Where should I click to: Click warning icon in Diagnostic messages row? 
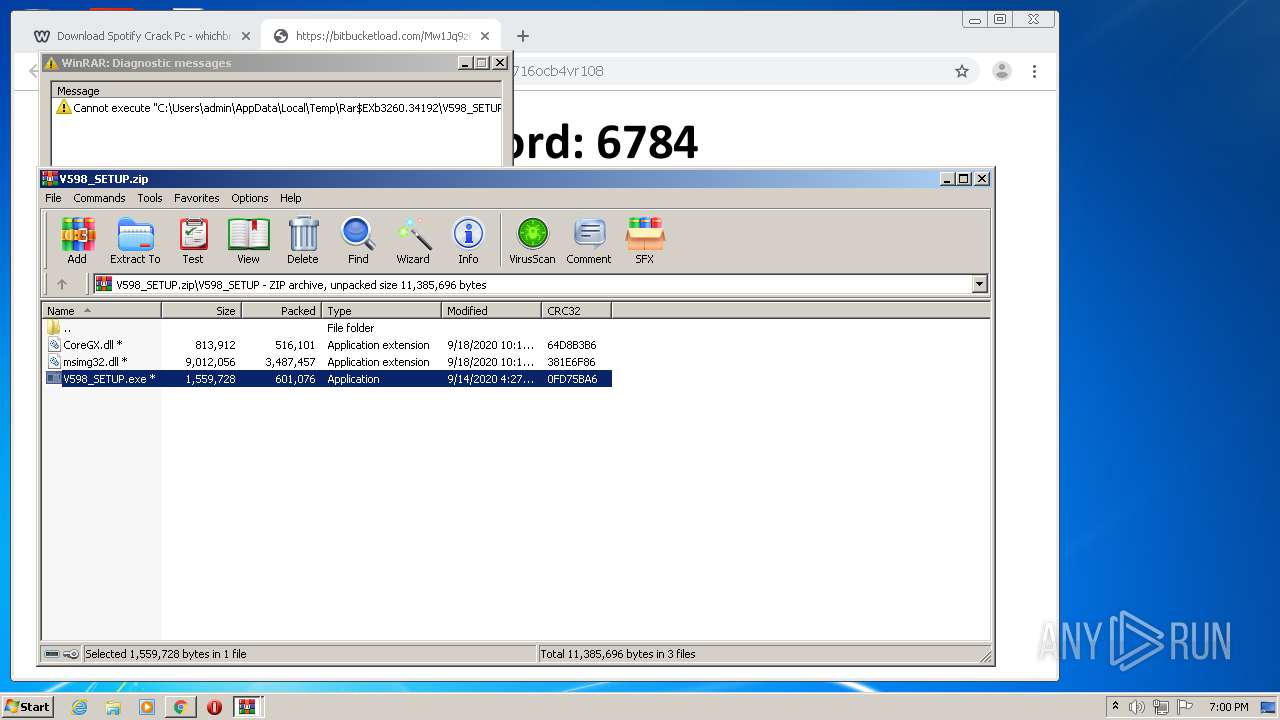pyautogui.click(x=64, y=107)
